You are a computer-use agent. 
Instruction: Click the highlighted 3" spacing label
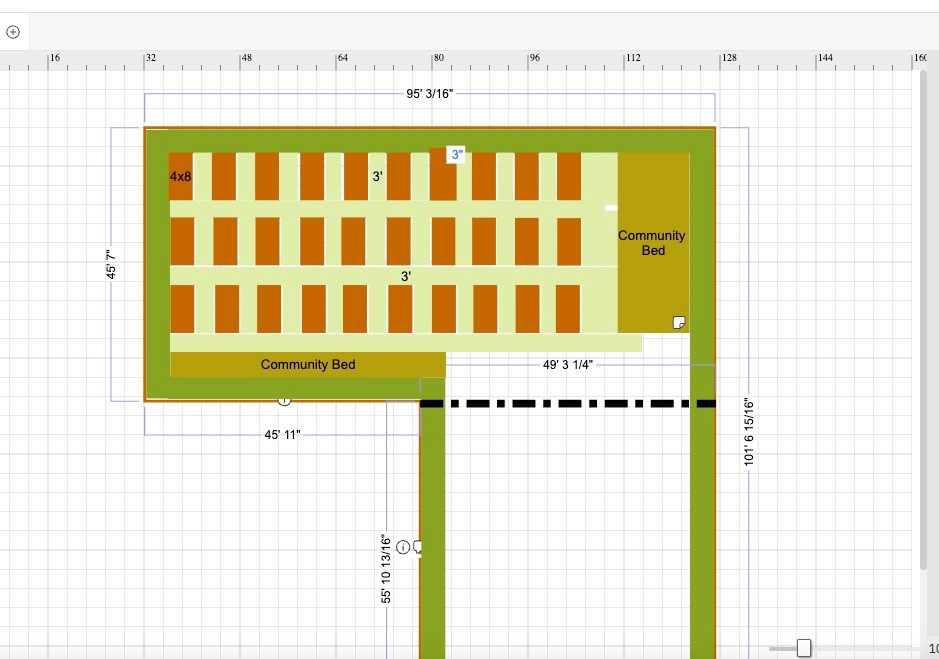click(457, 155)
